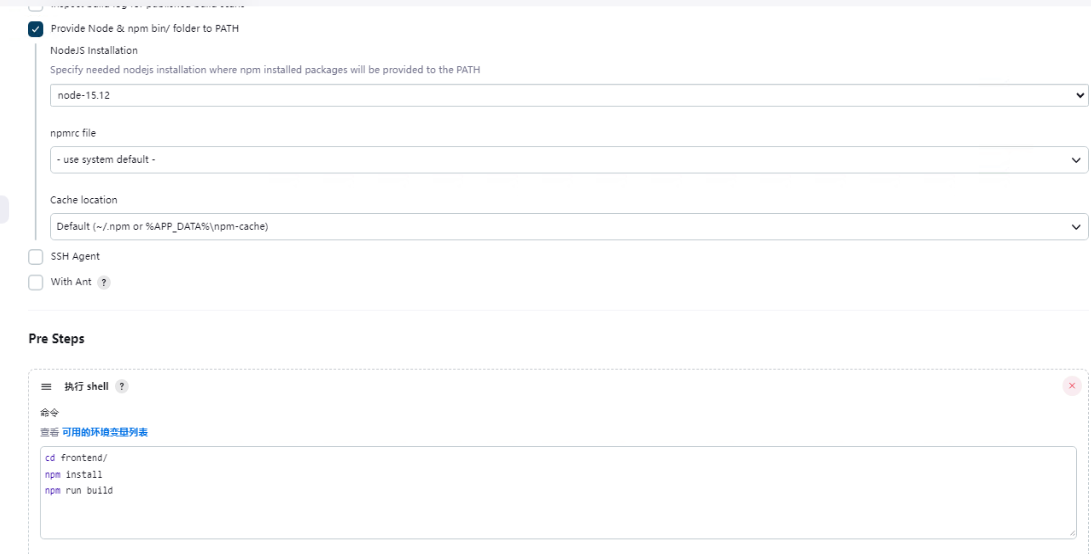Click the SSH Agent label text
This screenshot has height=554, width=1091.
(75, 257)
